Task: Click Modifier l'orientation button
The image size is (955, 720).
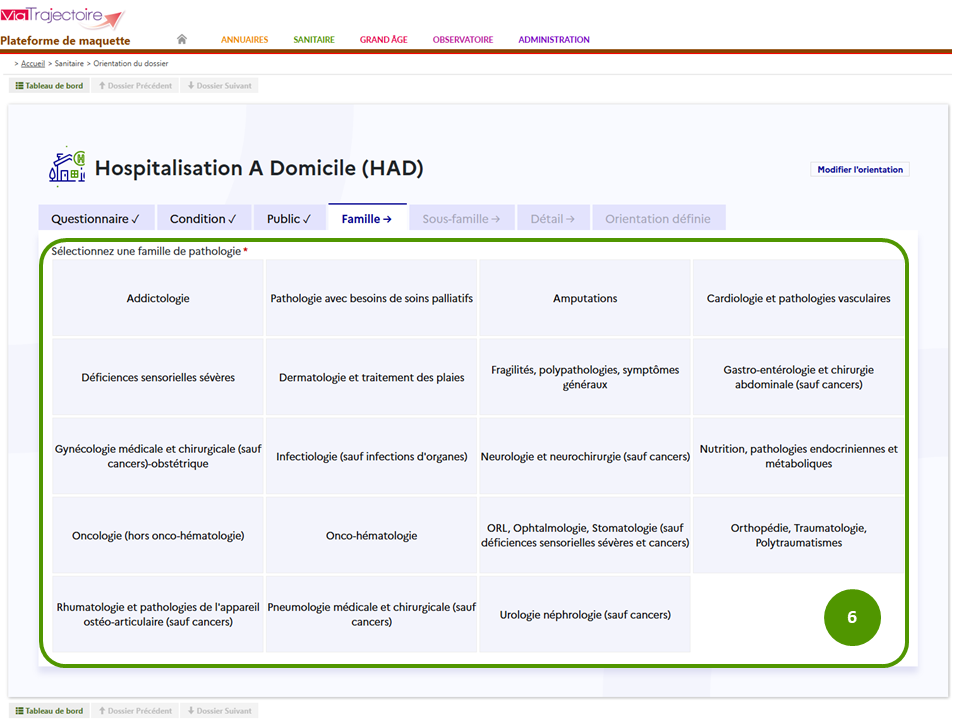Action: (x=859, y=169)
